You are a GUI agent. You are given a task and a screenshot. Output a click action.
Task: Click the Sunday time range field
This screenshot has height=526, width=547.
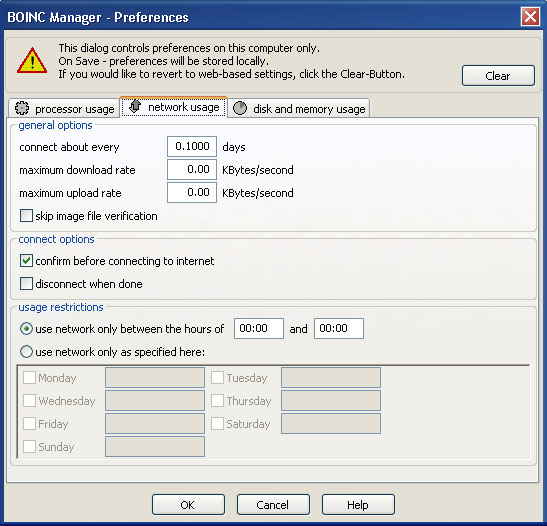pos(155,446)
